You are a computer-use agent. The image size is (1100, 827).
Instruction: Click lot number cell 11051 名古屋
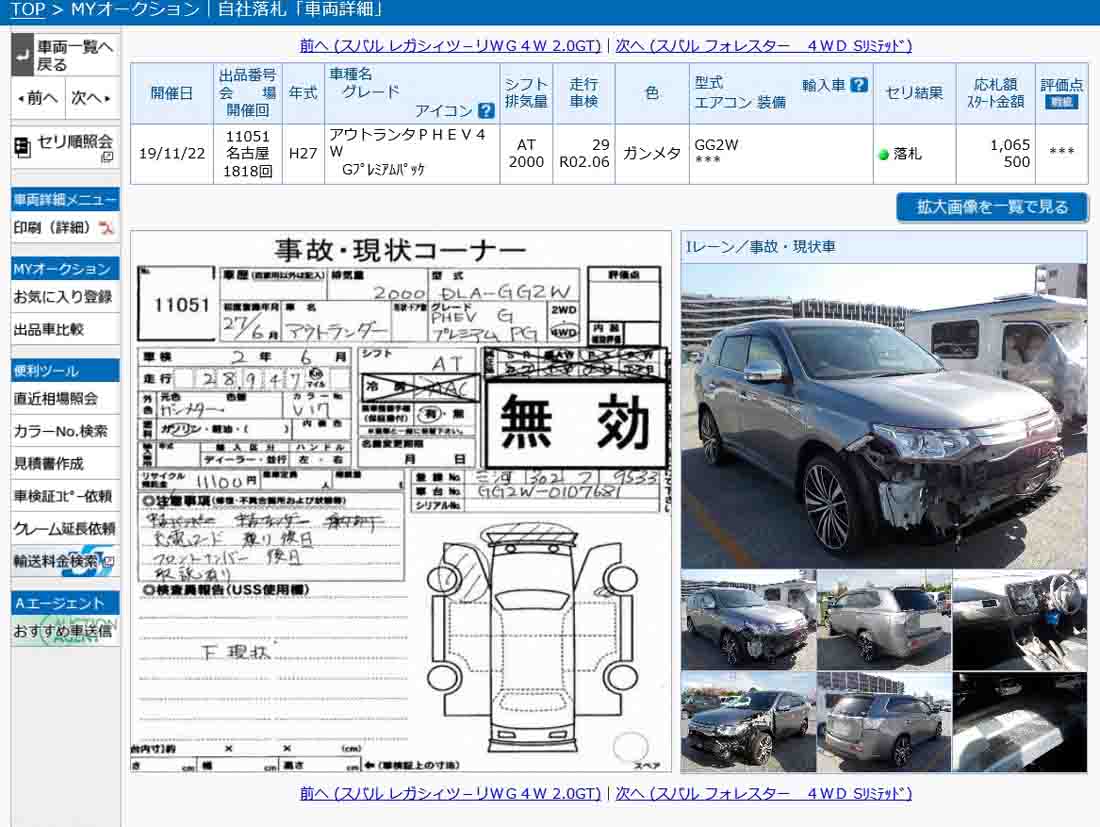248,154
